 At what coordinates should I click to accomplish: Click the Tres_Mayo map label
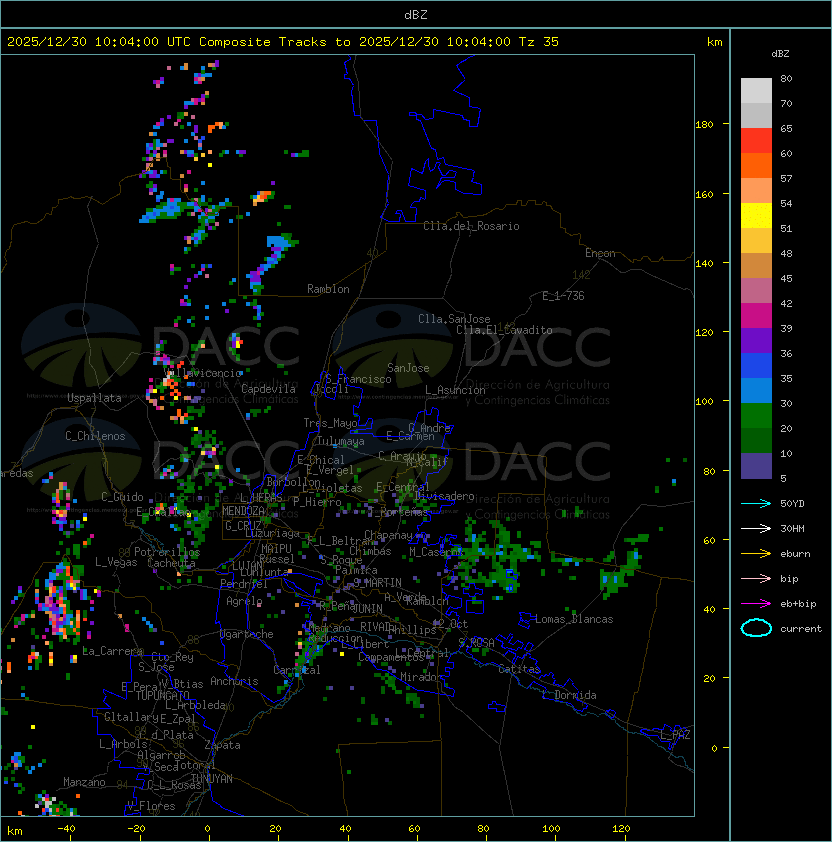pos(330,423)
